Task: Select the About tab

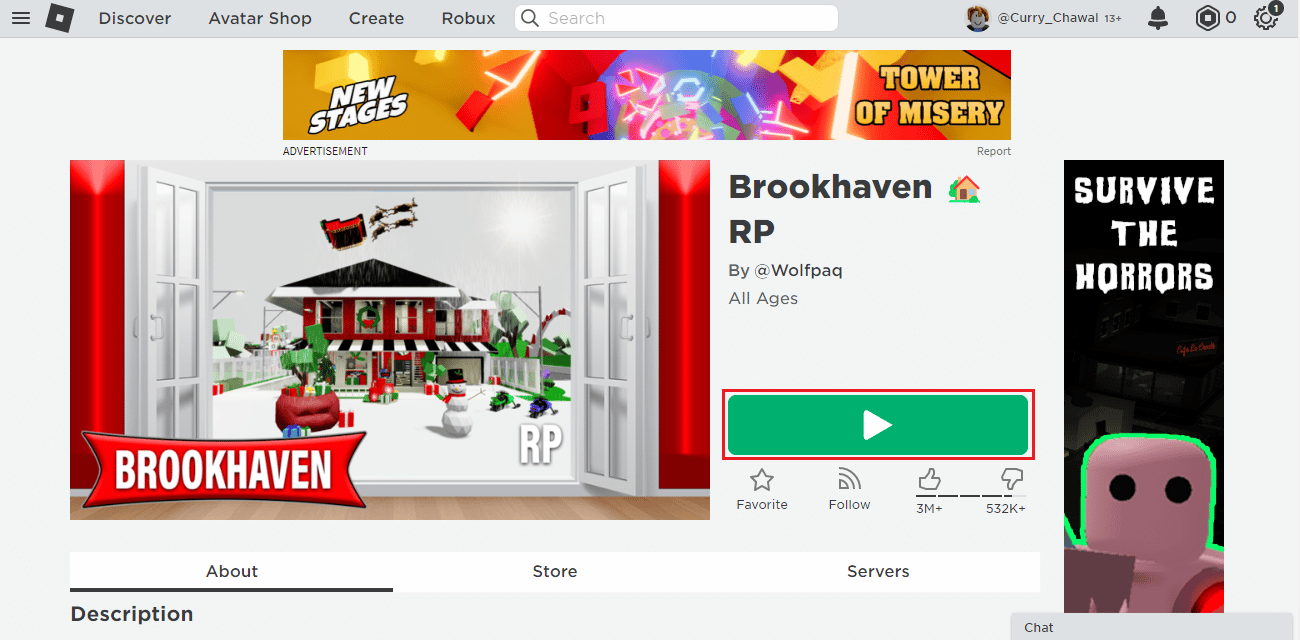Action: (x=232, y=571)
